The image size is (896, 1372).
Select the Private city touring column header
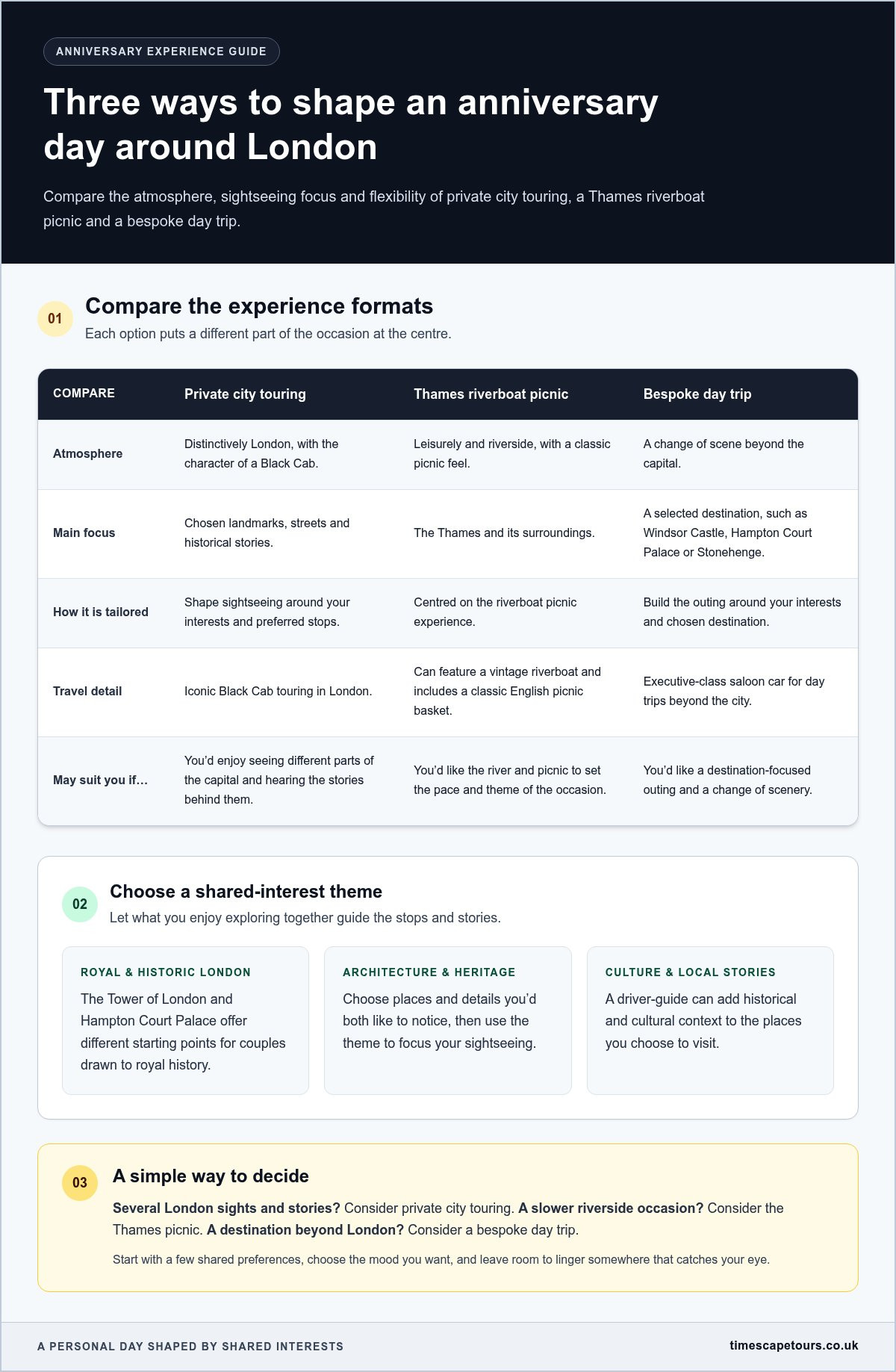click(245, 394)
